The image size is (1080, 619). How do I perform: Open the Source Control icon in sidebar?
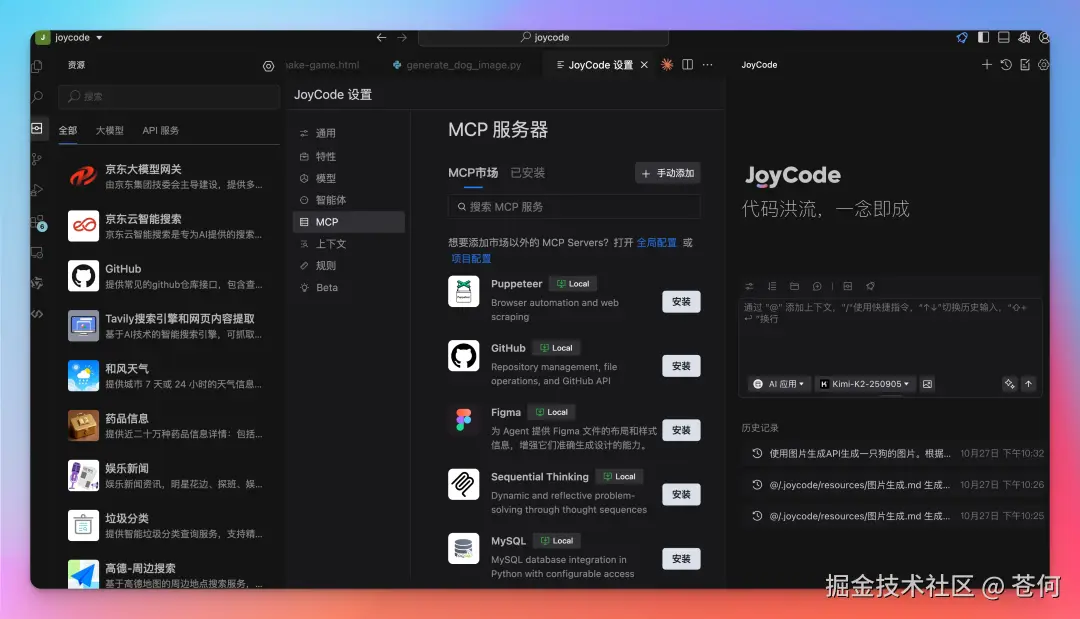(x=37, y=159)
